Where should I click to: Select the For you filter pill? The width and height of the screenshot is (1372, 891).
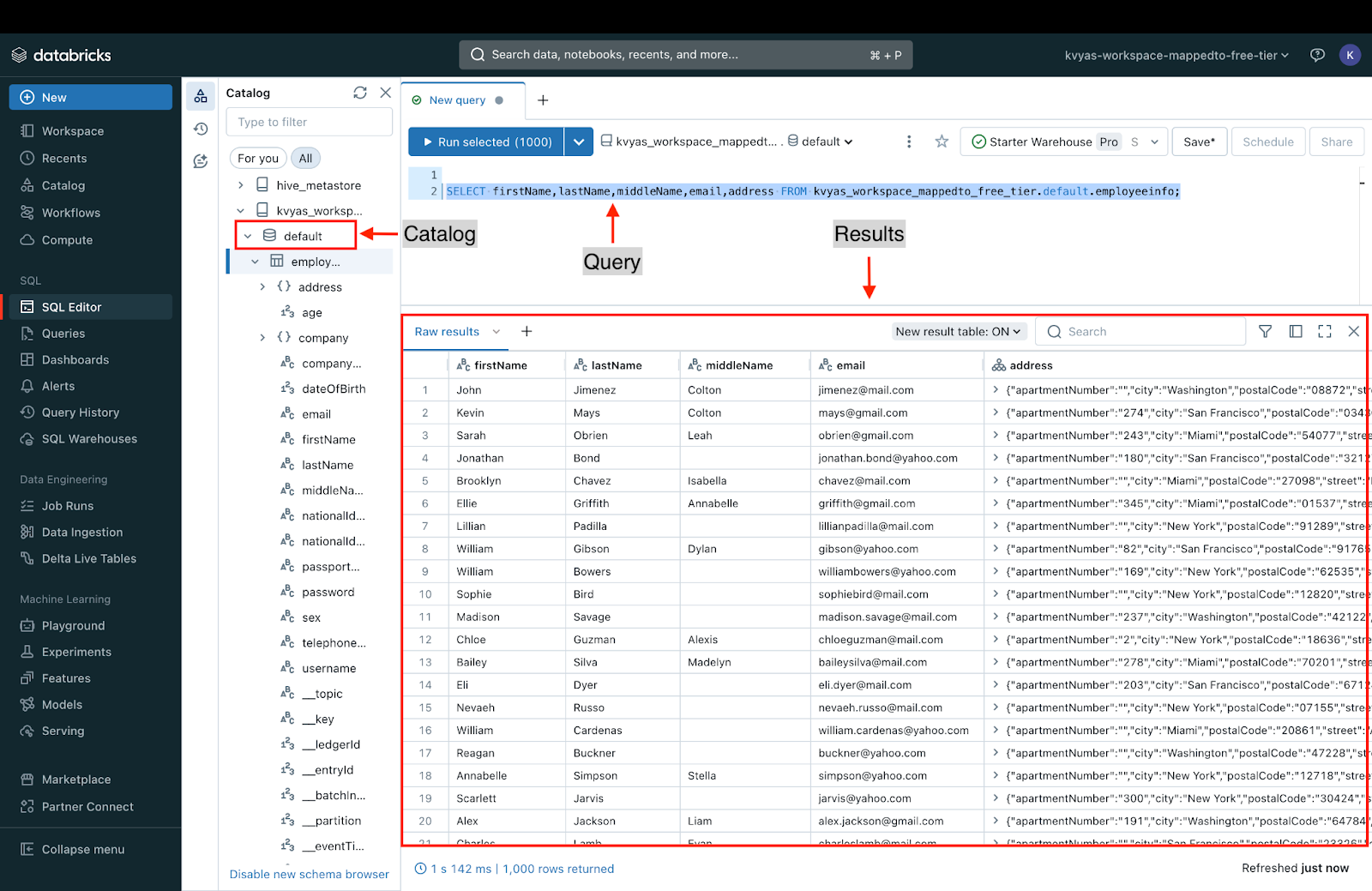[258, 159]
